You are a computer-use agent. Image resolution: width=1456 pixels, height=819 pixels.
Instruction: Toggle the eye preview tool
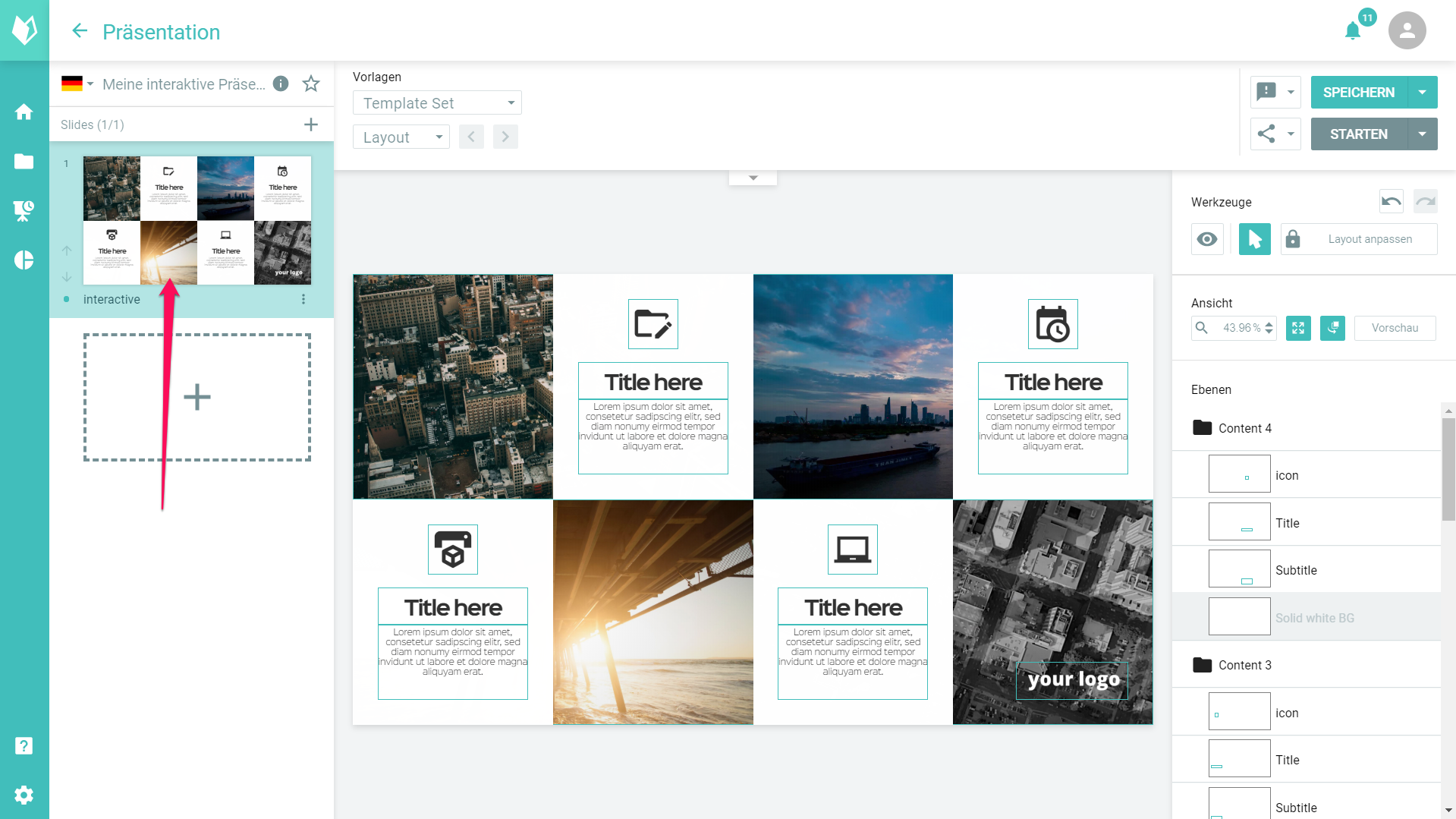point(1207,239)
